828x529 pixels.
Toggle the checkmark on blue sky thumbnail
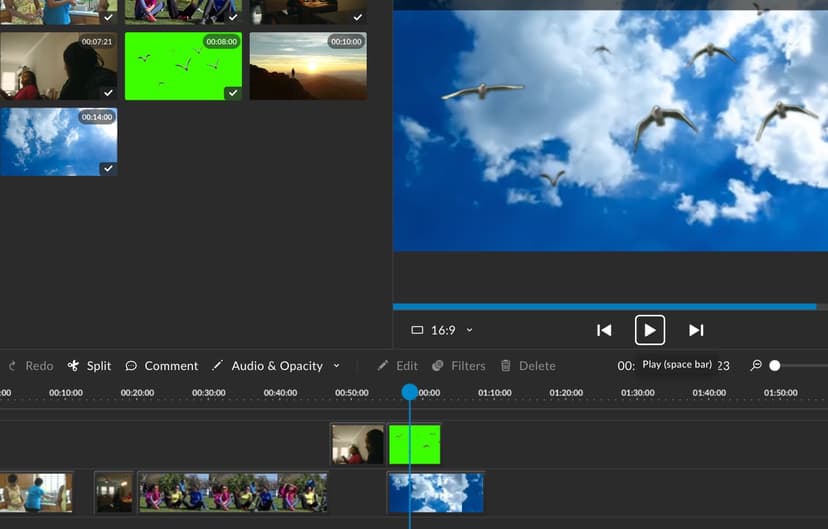(108, 168)
